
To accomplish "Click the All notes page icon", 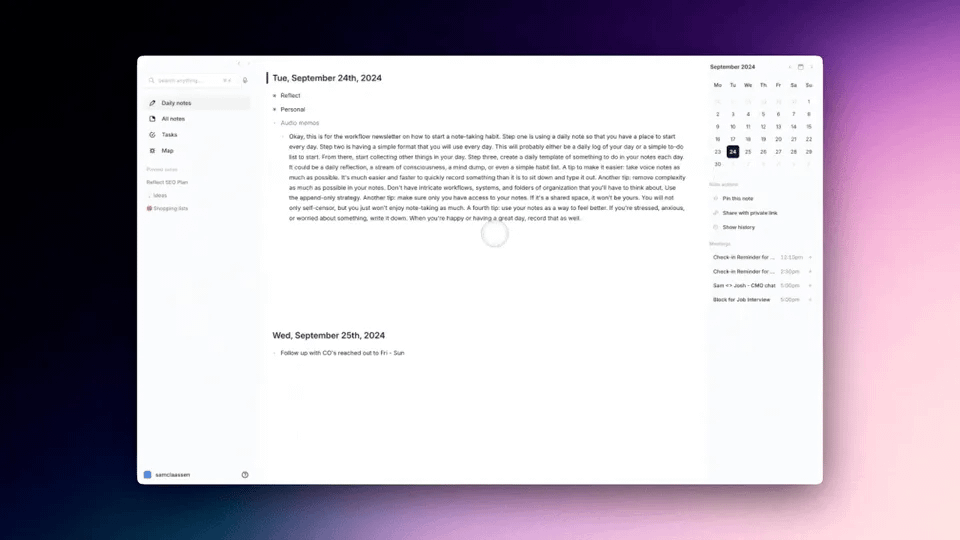I will coord(152,119).
